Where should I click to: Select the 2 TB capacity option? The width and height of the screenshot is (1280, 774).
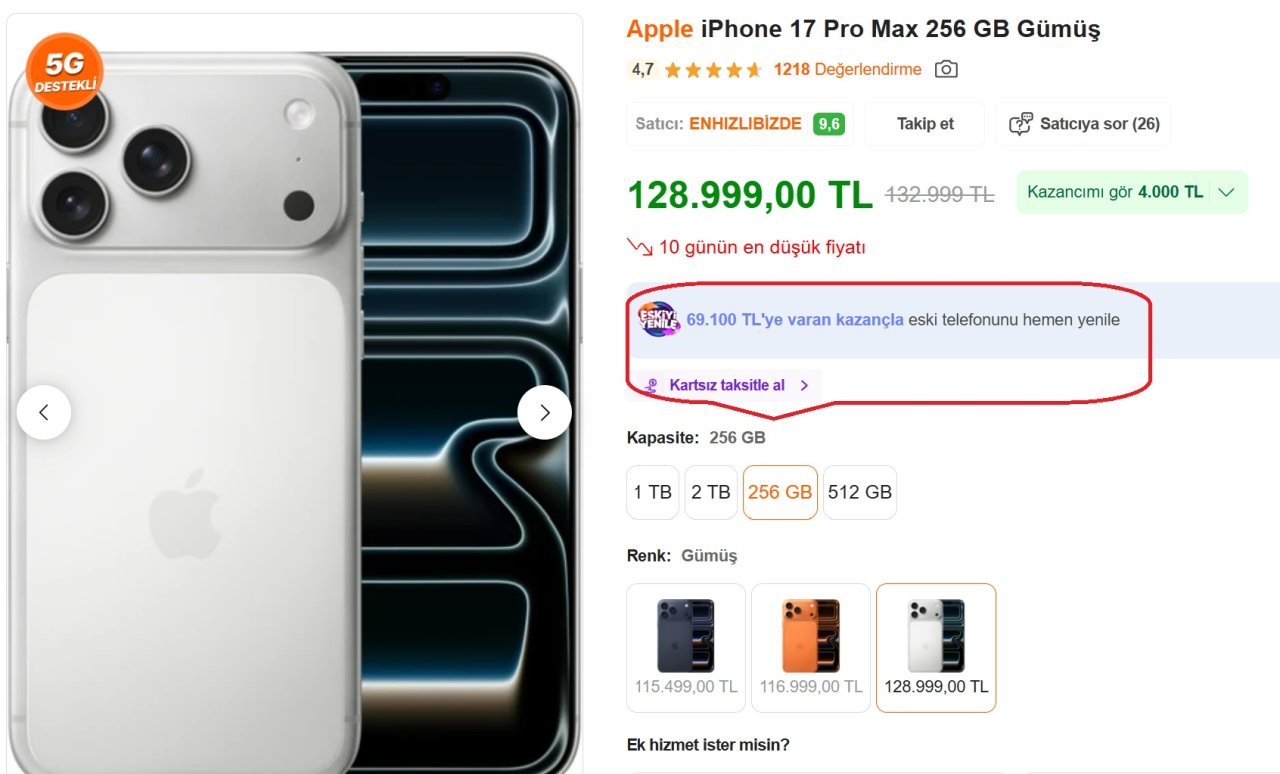coord(710,492)
